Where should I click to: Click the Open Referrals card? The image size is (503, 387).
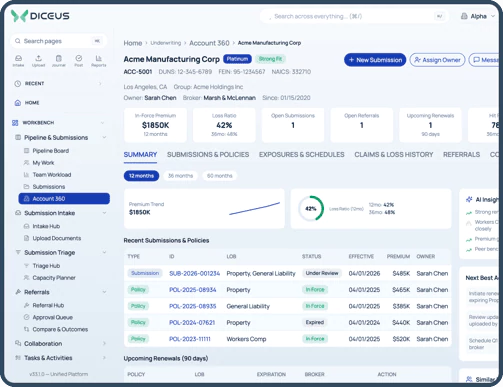click(362, 125)
